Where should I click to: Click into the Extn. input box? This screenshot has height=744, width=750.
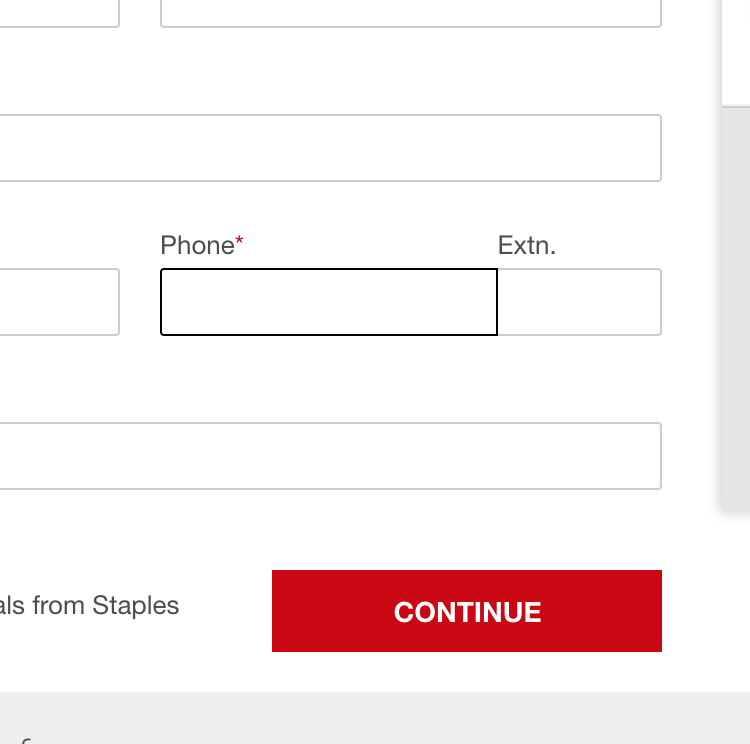(579, 302)
